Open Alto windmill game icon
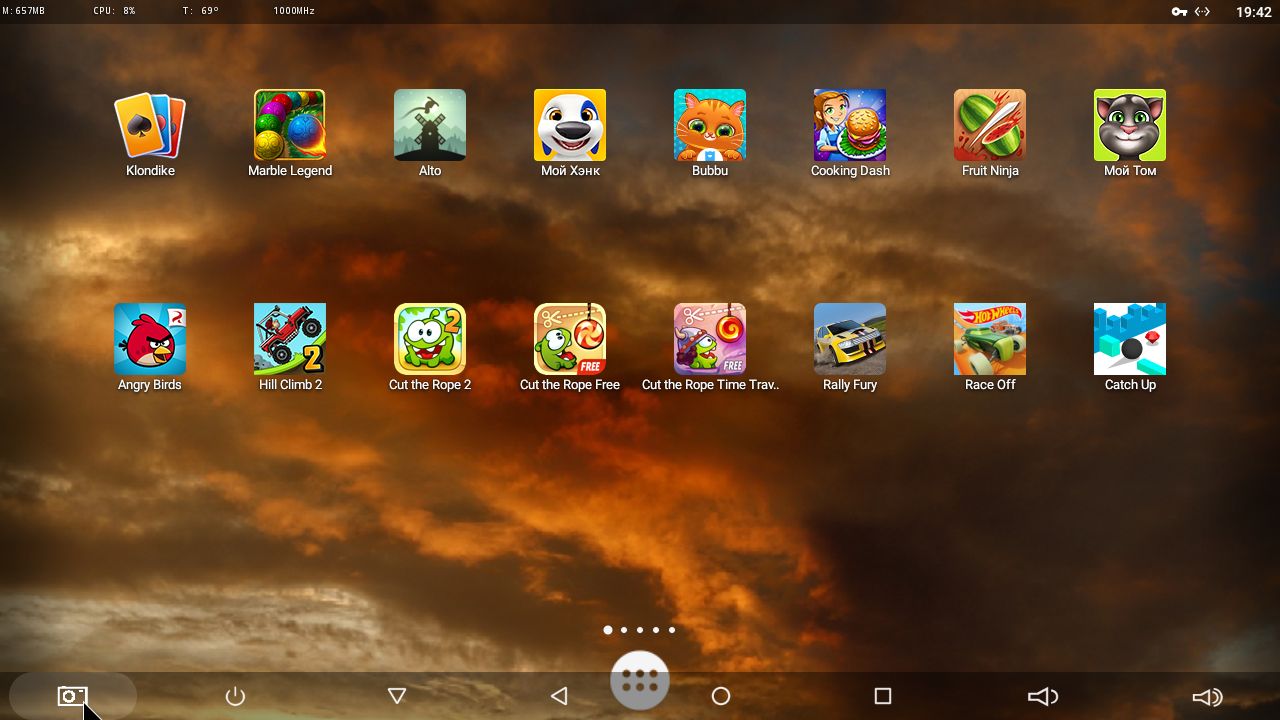The image size is (1280, 720). click(x=430, y=125)
